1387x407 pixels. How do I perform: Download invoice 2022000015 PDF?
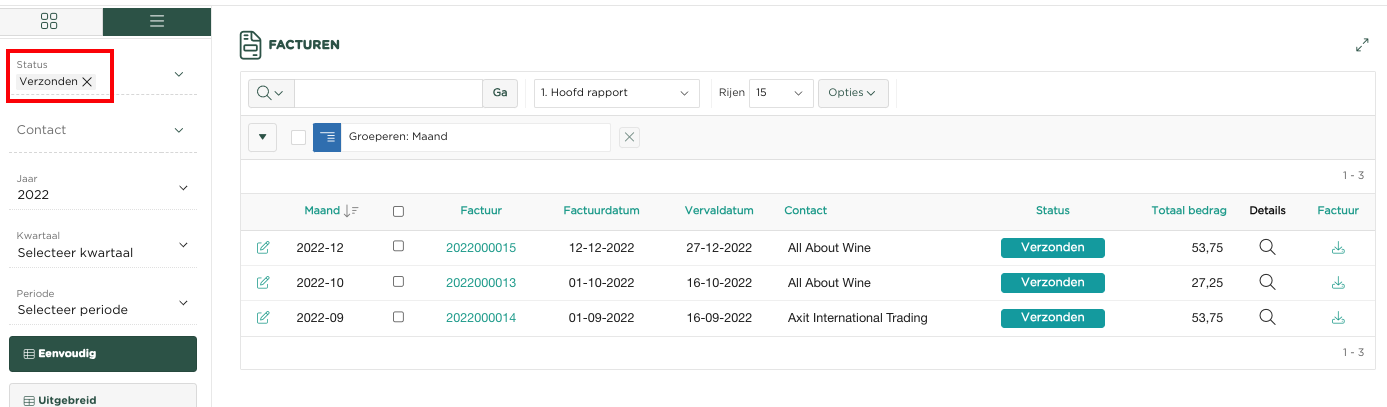click(x=1338, y=248)
